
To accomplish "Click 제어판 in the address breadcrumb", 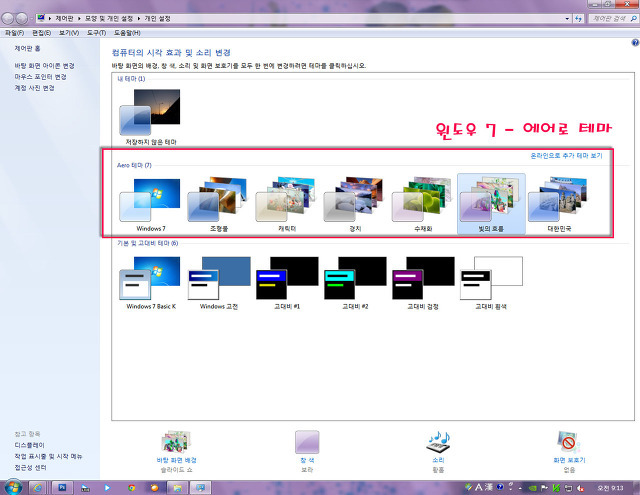I will [x=64, y=19].
